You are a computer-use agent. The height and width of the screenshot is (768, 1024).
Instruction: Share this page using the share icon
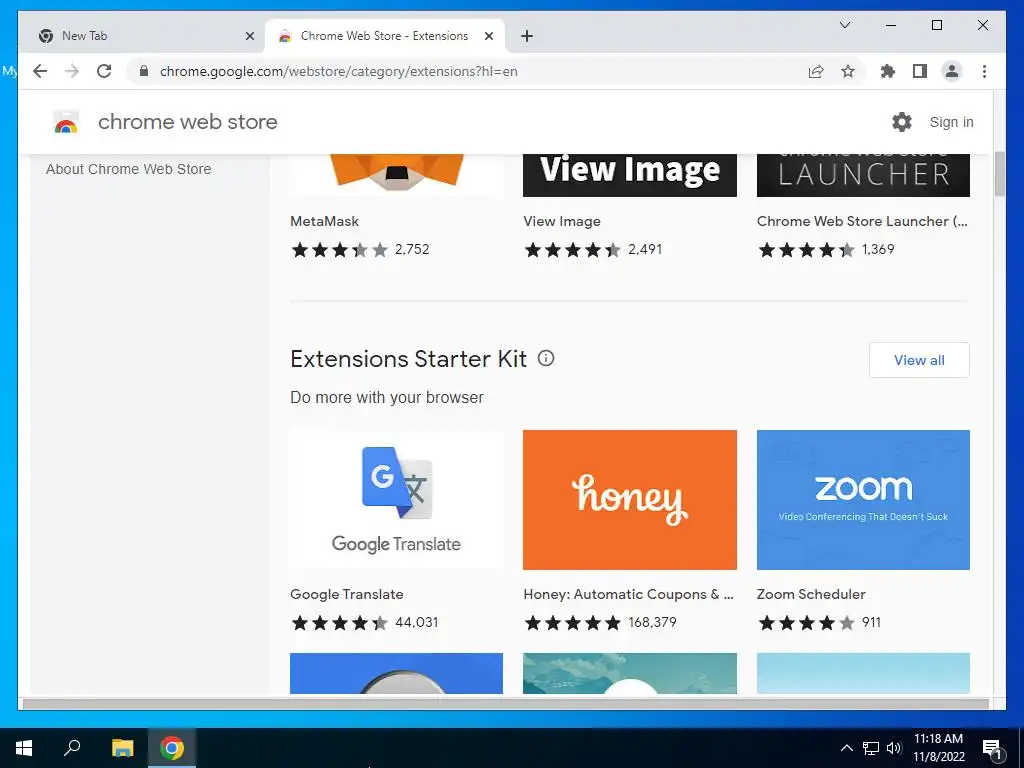pyautogui.click(x=816, y=71)
